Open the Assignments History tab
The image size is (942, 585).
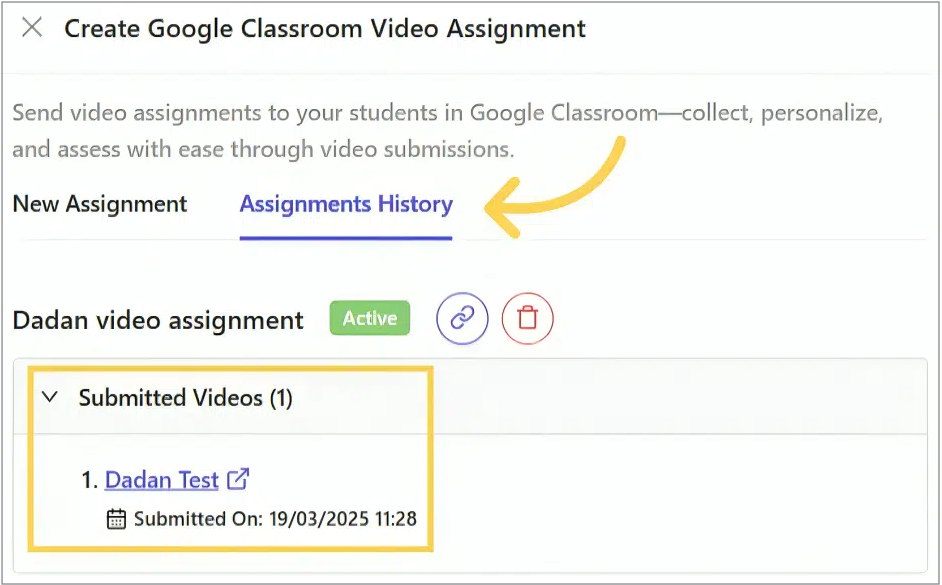point(345,204)
